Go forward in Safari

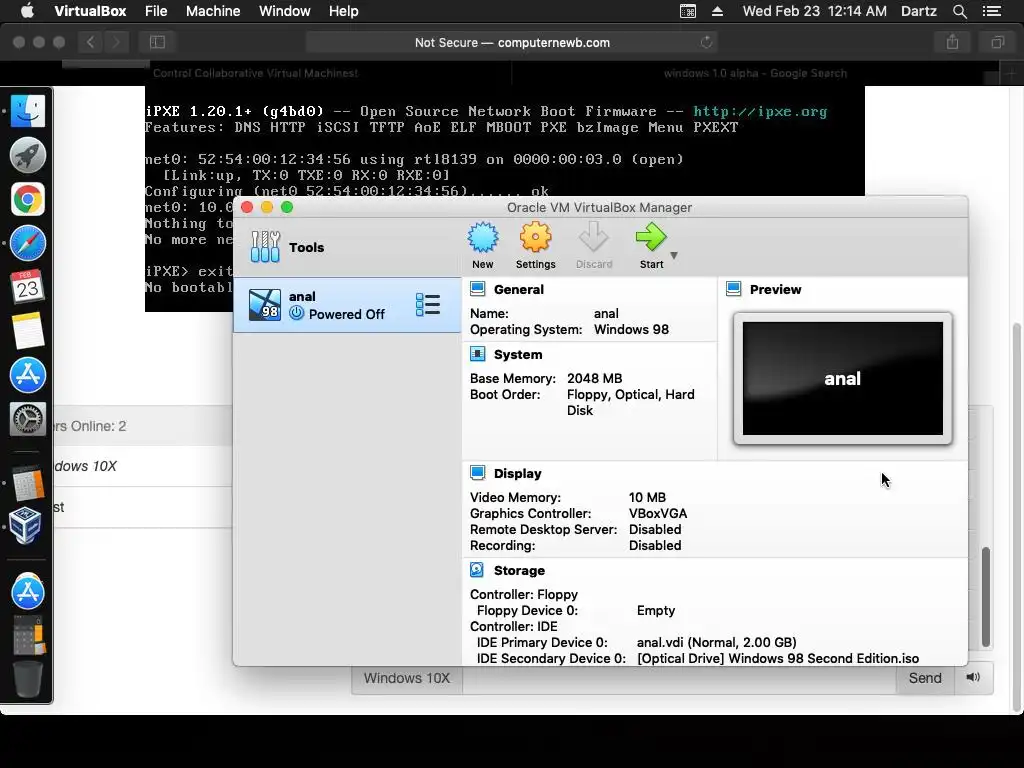click(116, 42)
